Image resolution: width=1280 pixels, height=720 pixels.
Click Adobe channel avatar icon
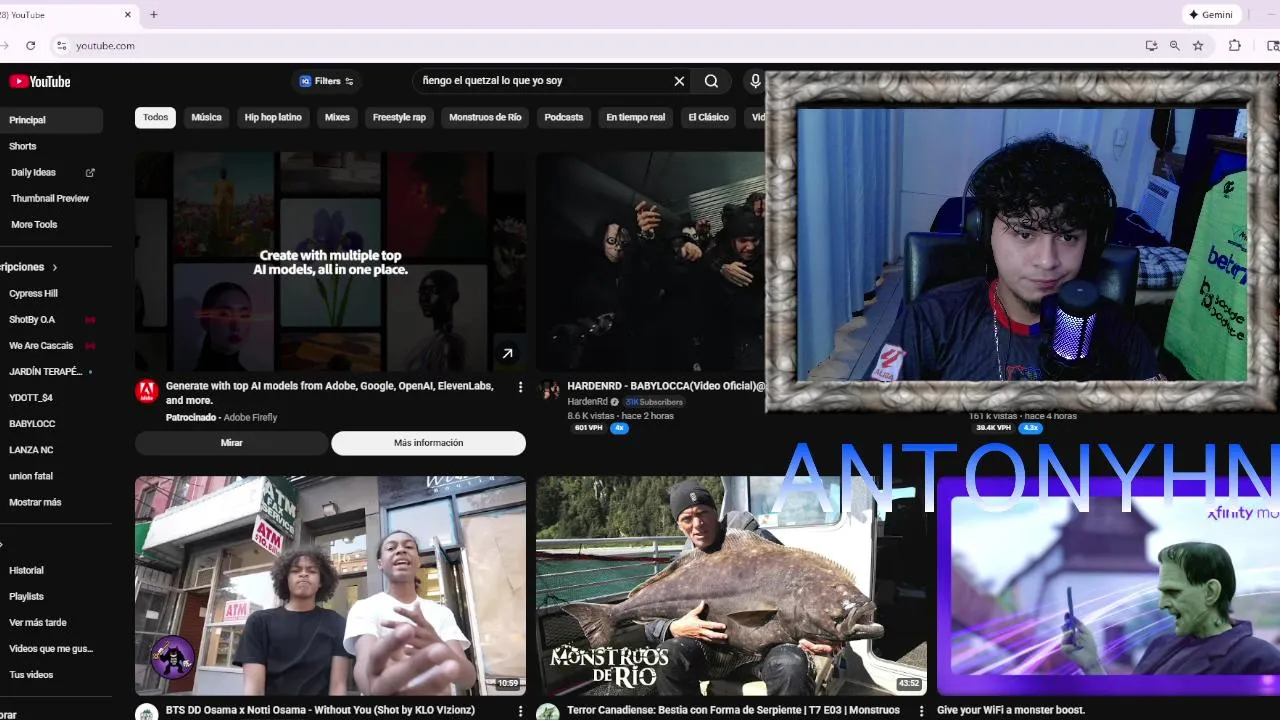(x=147, y=391)
